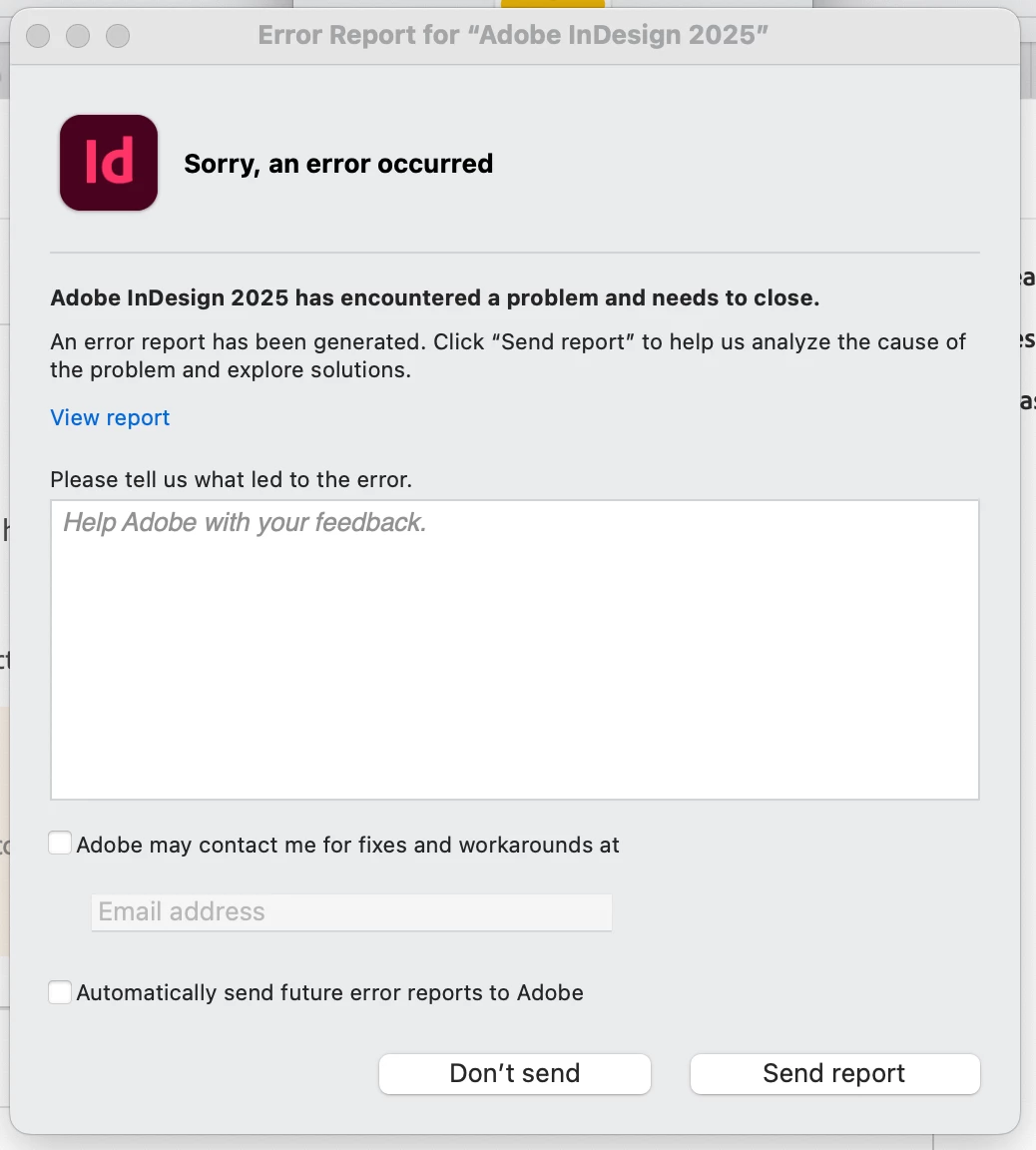1036x1150 pixels.
Task: Click the dialog's red close button
Action: tap(38, 36)
